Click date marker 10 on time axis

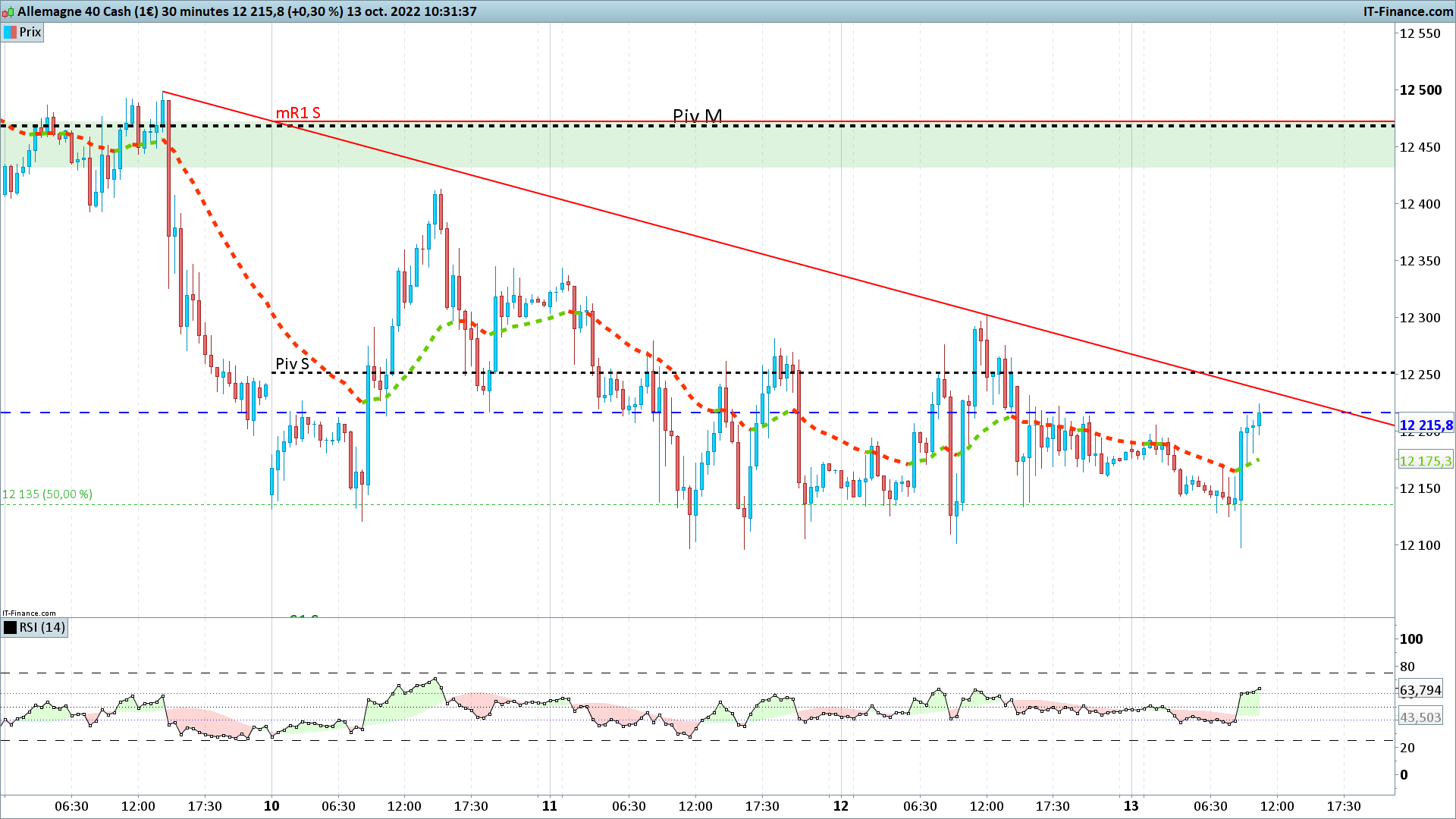271,806
